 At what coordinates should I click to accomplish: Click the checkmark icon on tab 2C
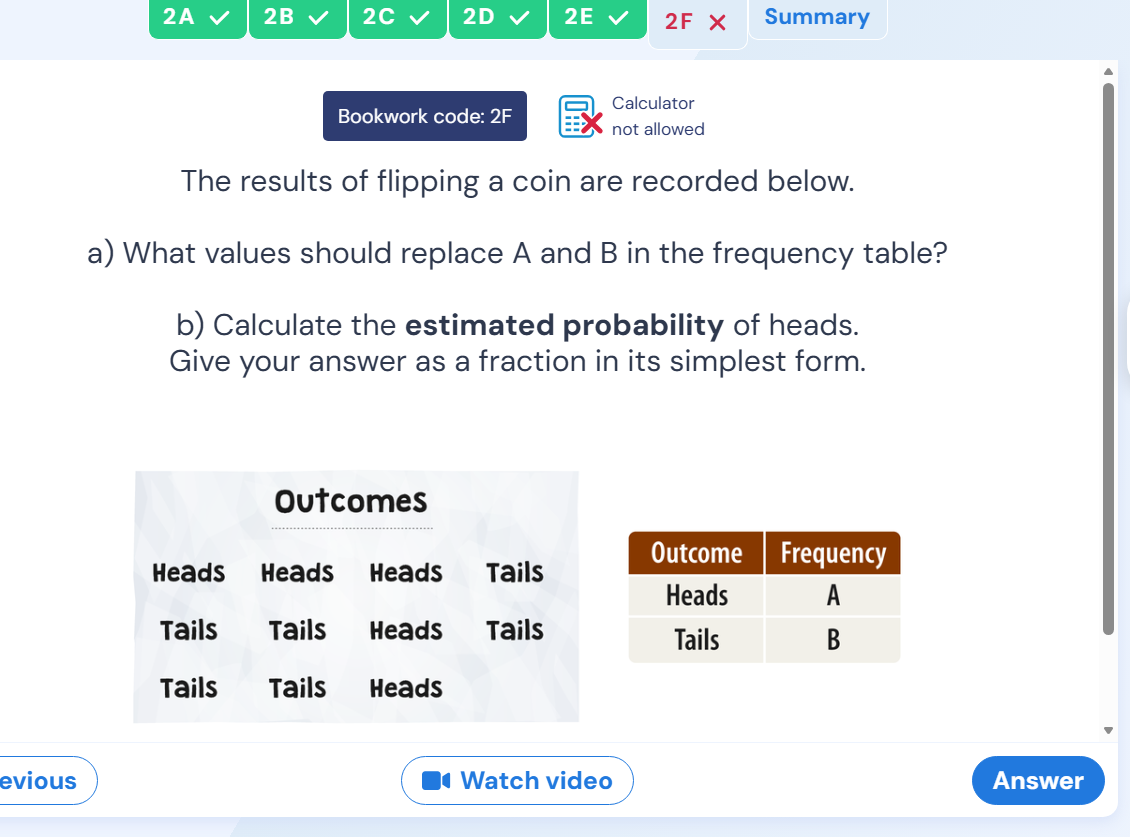420,16
